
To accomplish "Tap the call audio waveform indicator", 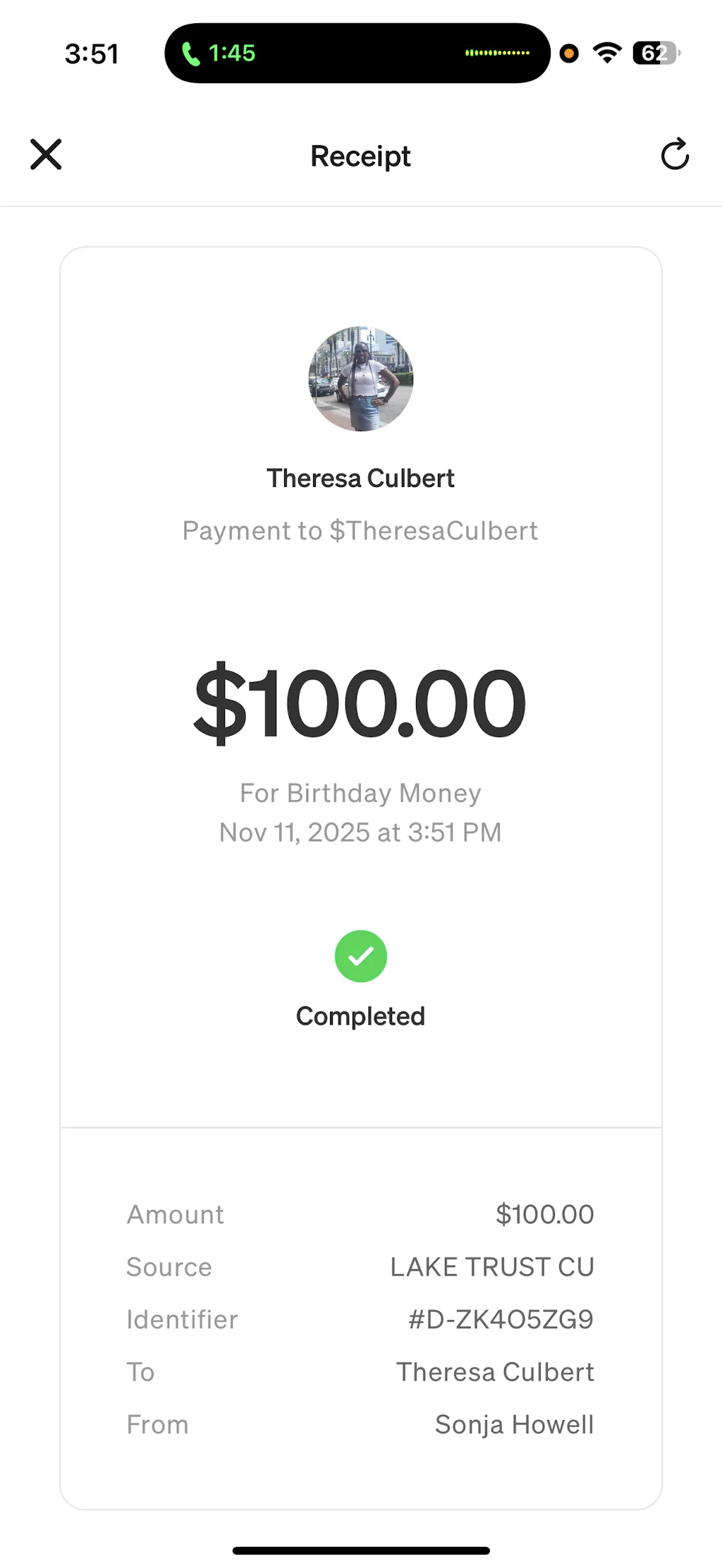I will point(497,53).
